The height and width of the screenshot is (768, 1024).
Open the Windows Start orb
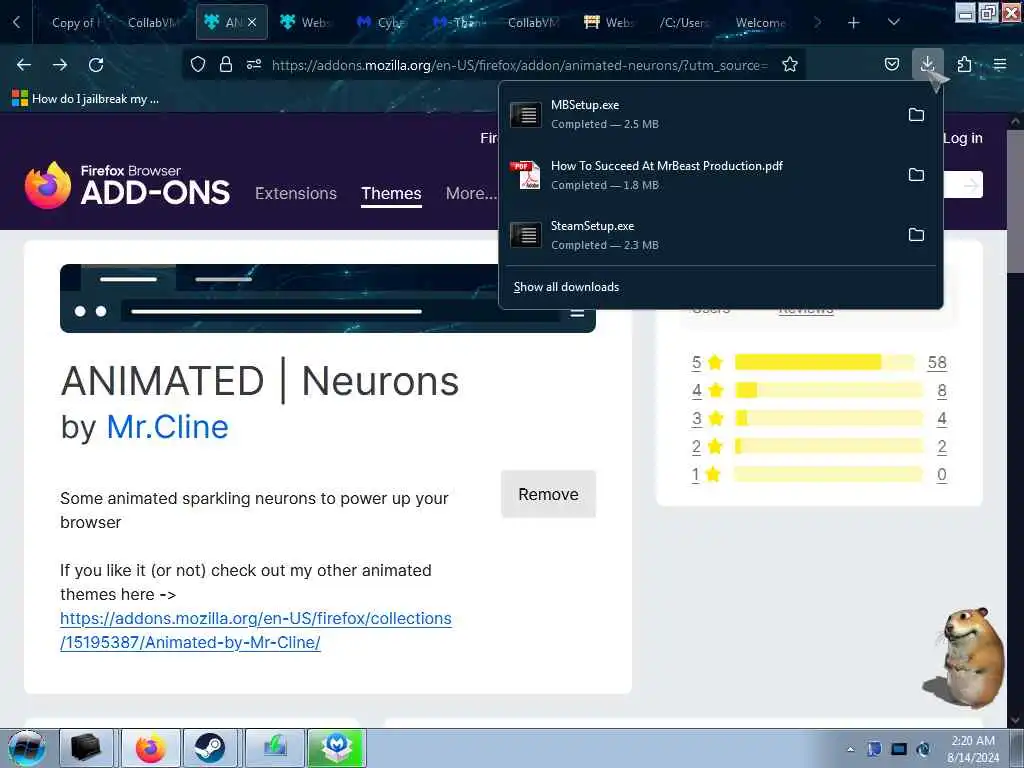(26, 748)
